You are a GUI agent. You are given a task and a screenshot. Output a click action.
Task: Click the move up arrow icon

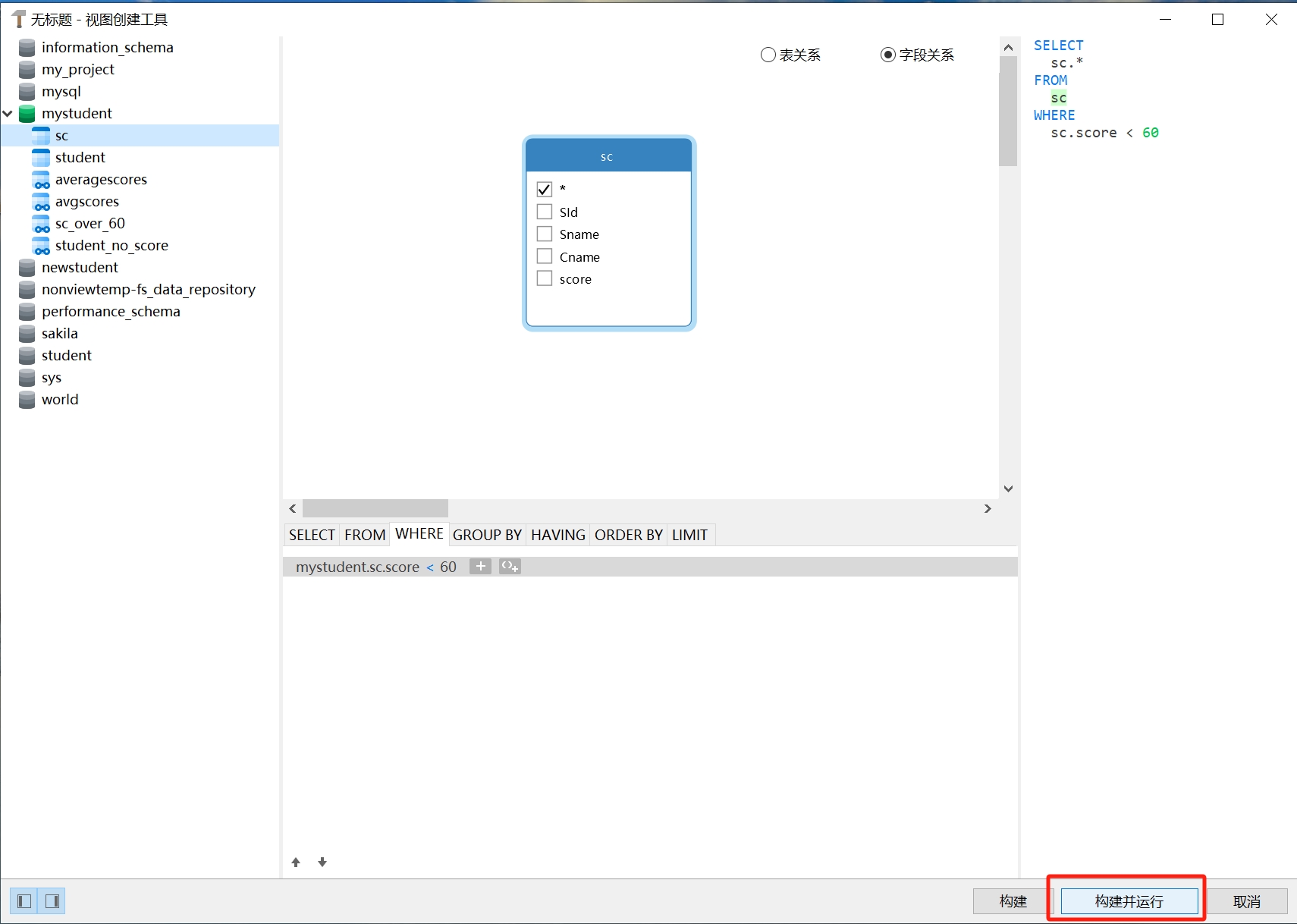(x=296, y=862)
